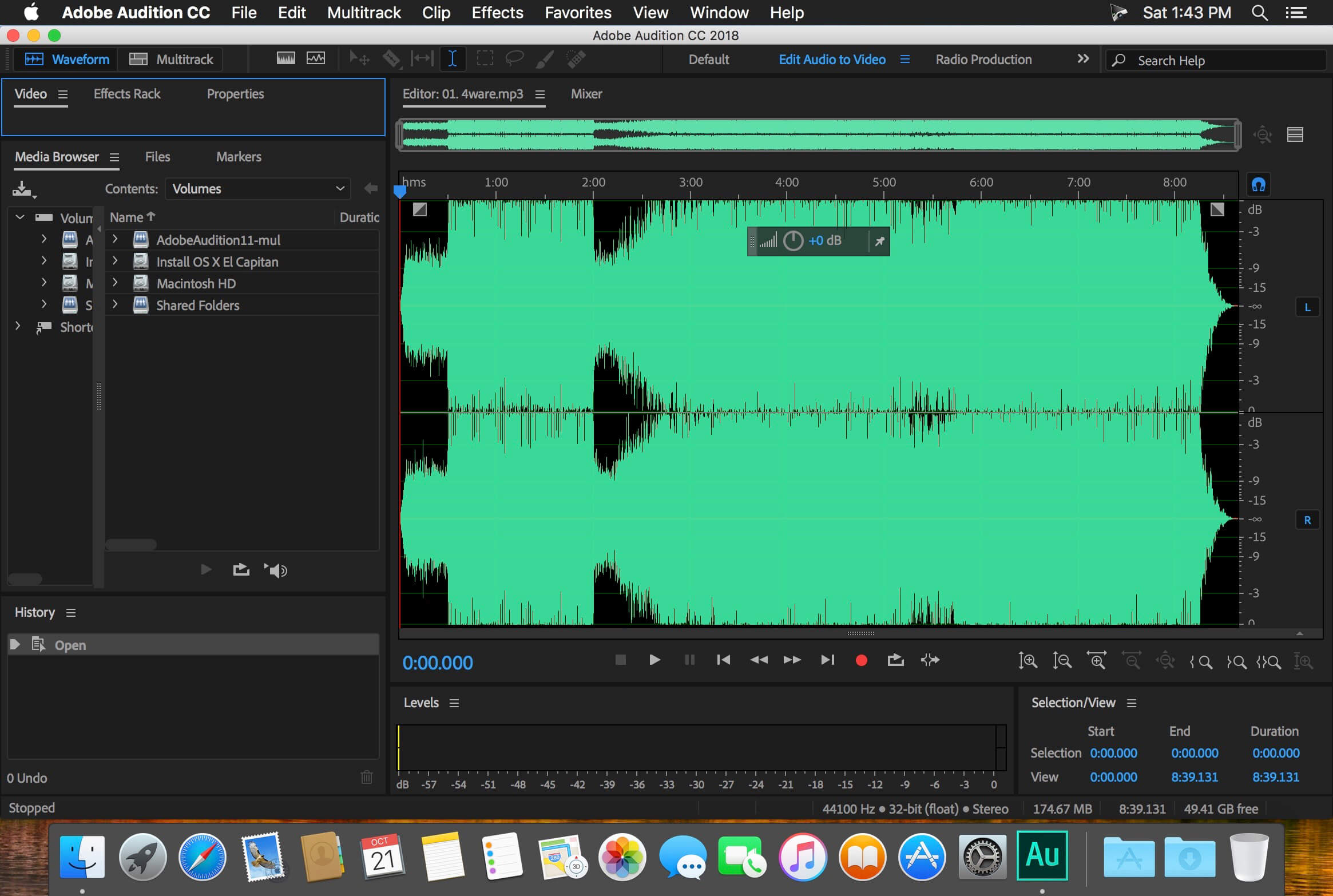This screenshot has width=1333, height=896.
Task: Adjust the +0 dB amplitude knob
Action: (x=793, y=241)
